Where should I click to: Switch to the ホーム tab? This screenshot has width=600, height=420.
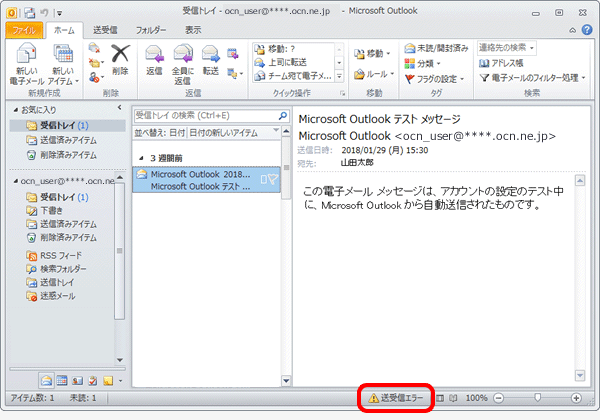(64, 30)
